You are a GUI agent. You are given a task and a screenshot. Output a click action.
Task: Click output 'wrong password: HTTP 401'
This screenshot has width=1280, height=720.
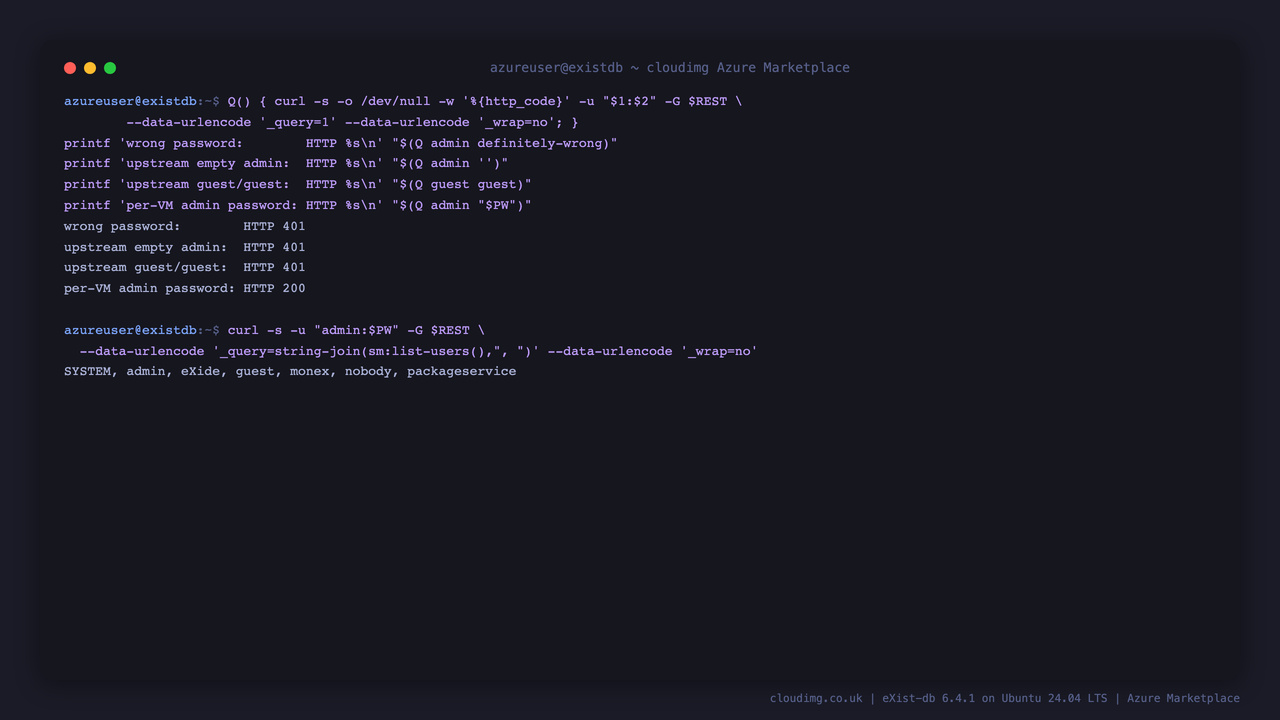tap(185, 226)
